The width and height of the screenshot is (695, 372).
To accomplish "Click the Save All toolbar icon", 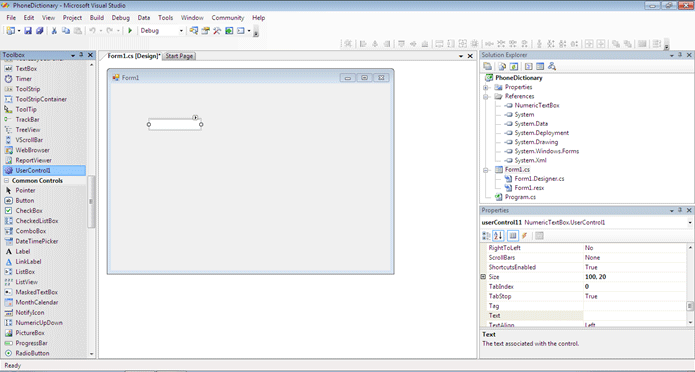I will (x=39, y=31).
